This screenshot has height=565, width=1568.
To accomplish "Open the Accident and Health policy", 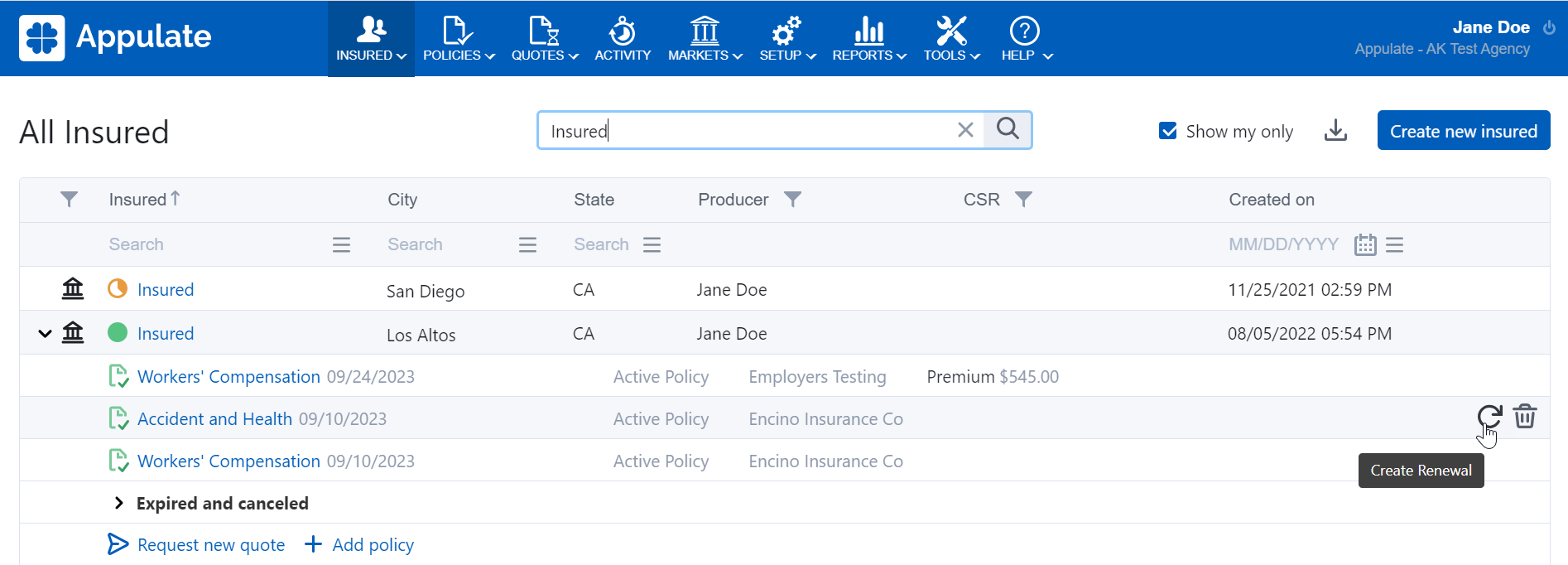I will [x=214, y=419].
